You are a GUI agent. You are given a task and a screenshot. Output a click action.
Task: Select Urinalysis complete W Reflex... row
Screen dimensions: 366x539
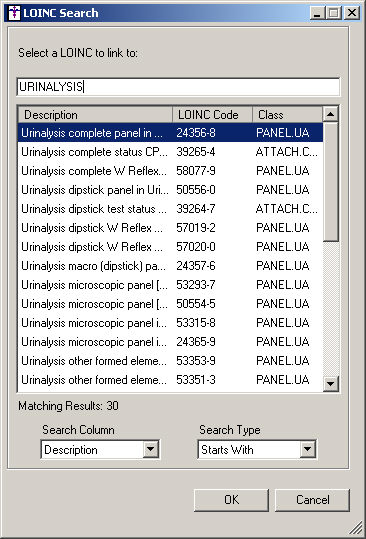[170, 171]
